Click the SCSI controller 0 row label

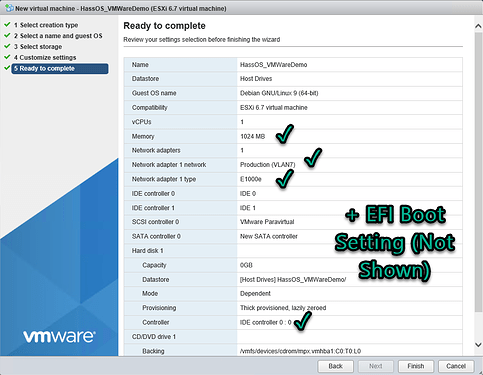click(155, 222)
